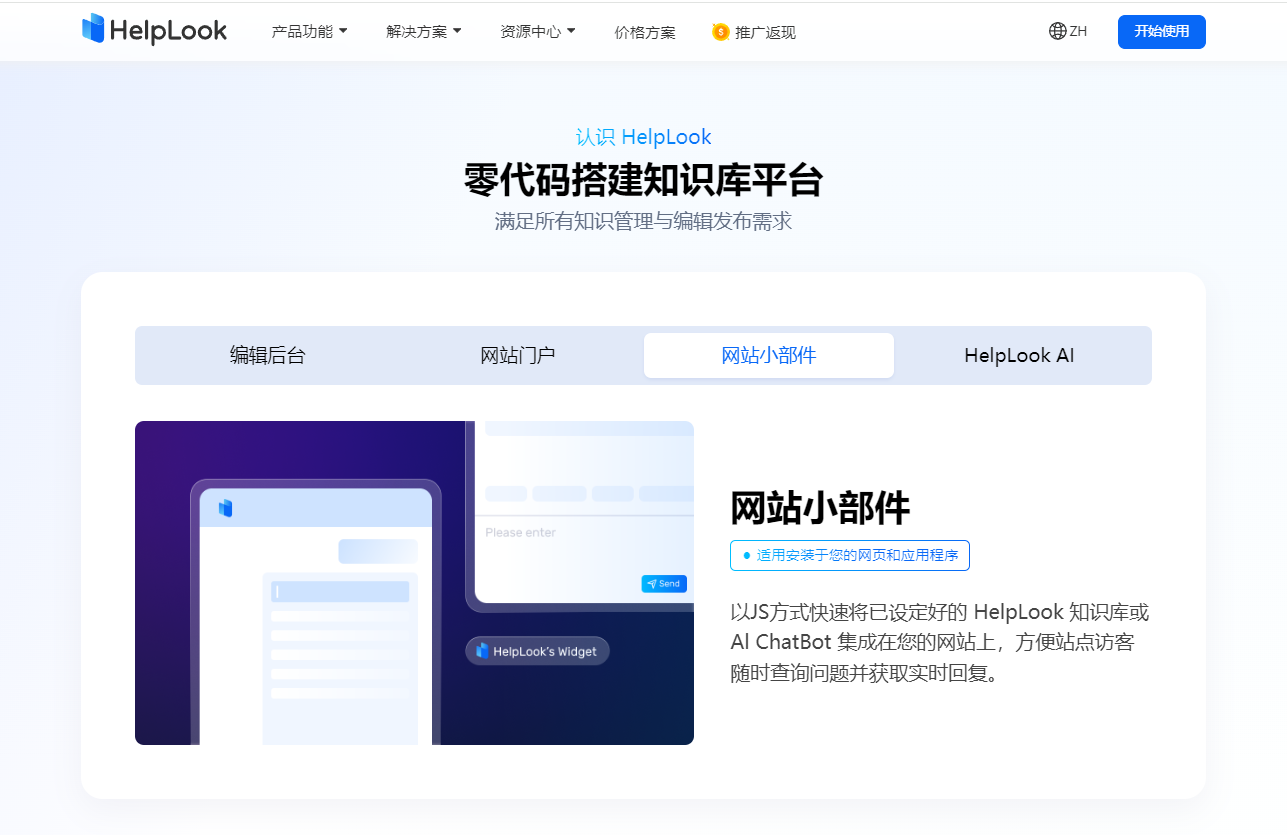Click the HelpLook brand name text
The image size is (1287, 838).
[169, 31]
